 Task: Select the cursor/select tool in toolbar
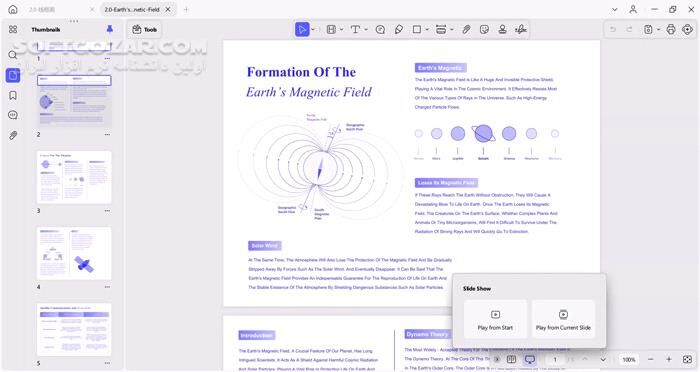(x=302, y=29)
